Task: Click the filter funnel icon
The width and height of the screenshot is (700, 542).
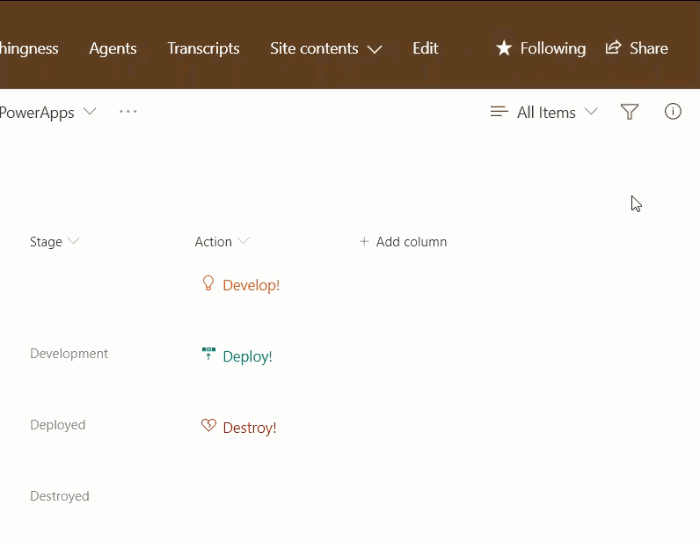Action: 629,112
